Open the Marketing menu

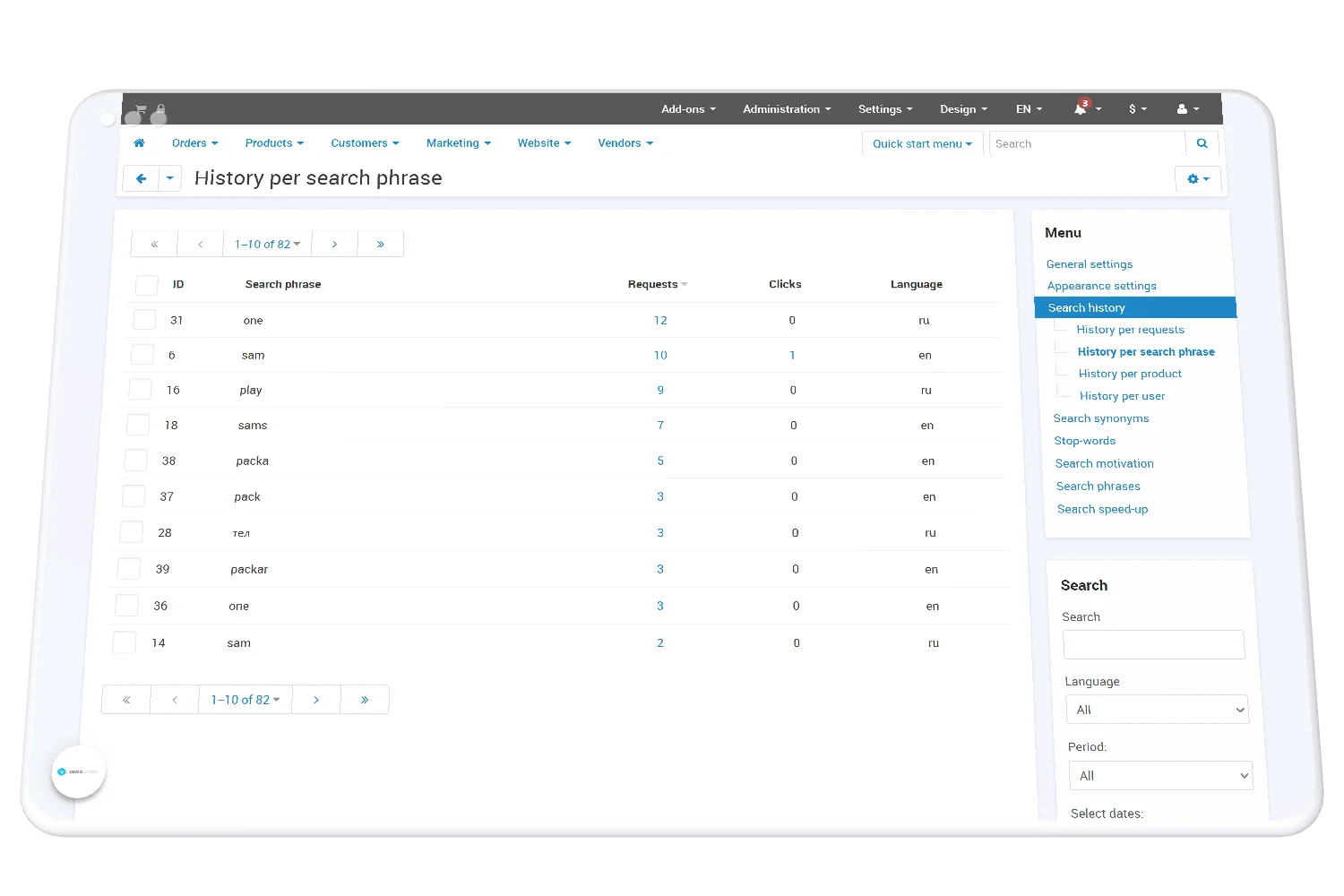458,143
